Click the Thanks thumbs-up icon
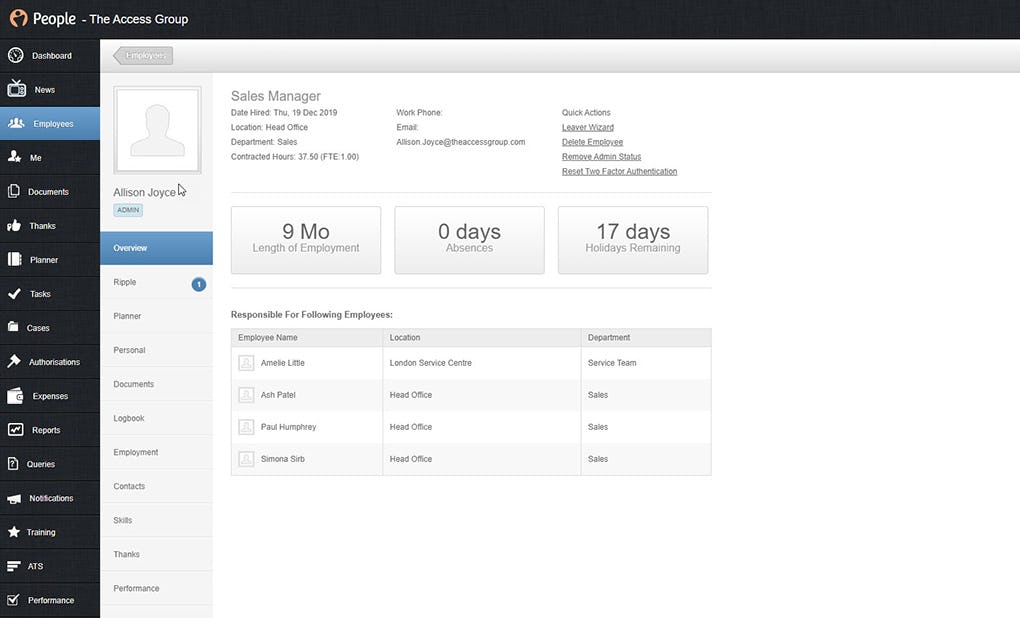Viewport: 1020px width, 618px height. click(x=14, y=226)
